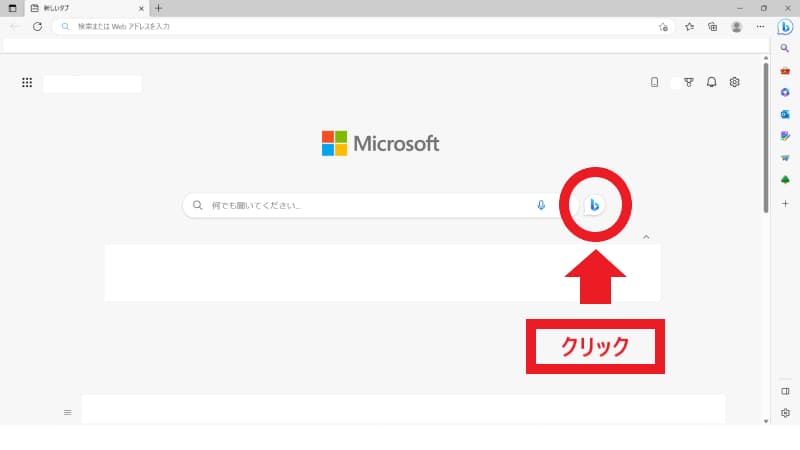This screenshot has height=450, width=800.
Task: Open the Favorites list in toolbar
Action: (689, 27)
